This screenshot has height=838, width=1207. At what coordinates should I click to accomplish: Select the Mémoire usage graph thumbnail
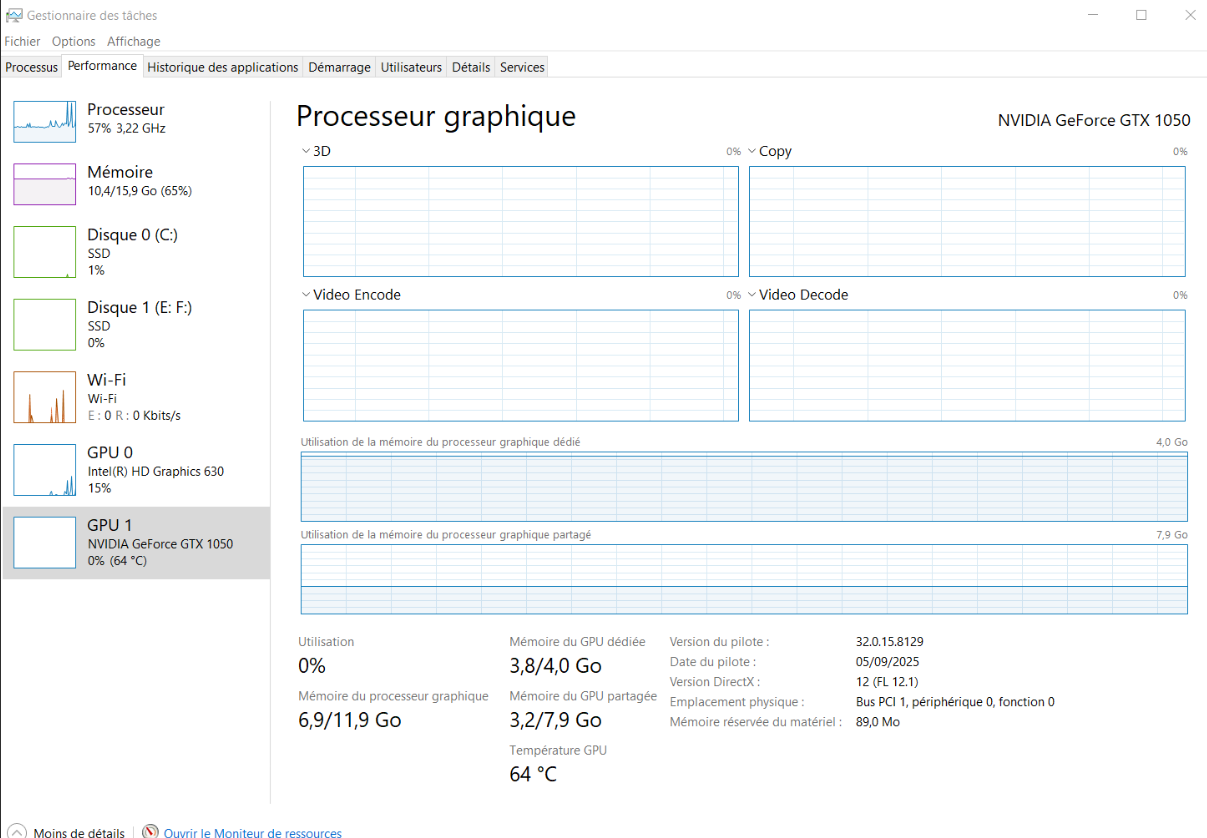(x=44, y=184)
